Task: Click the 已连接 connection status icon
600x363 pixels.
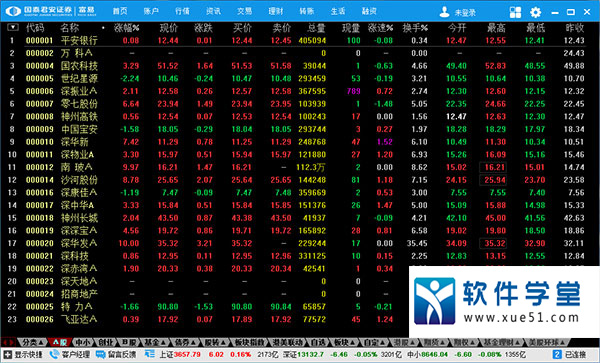Action: (x=558, y=355)
